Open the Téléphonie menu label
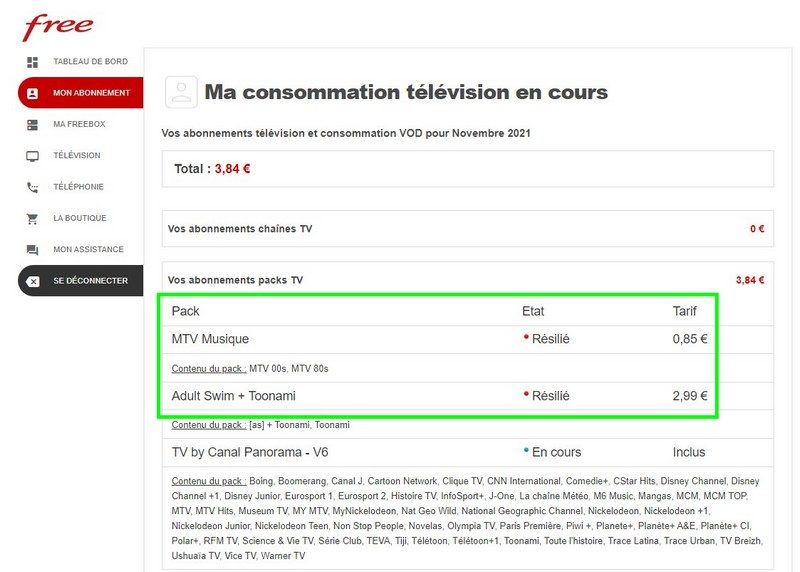Viewport: 800px width, 572px height. pyautogui.click(x=78, y=187)
